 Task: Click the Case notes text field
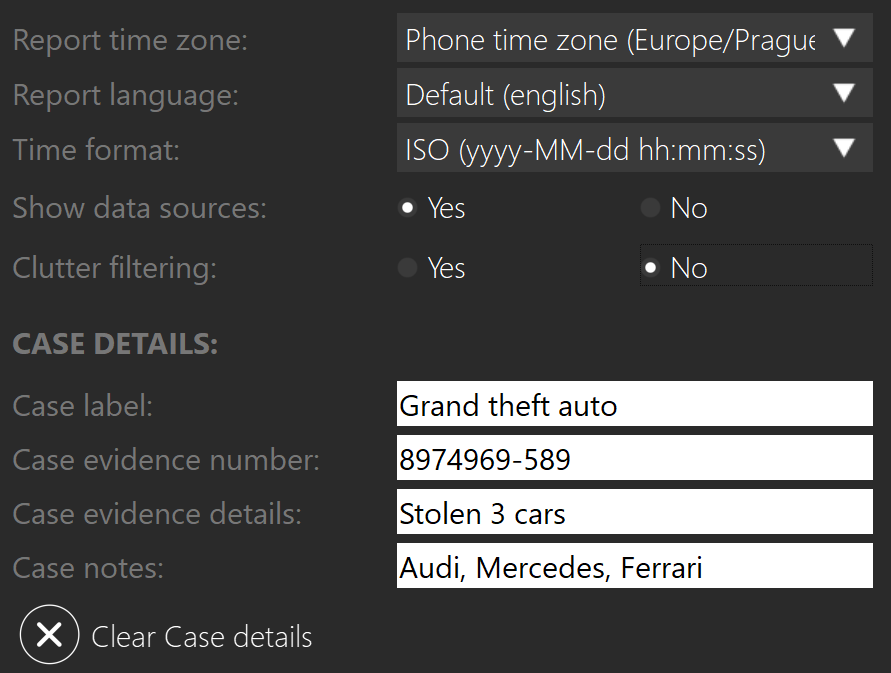point(635,566)
